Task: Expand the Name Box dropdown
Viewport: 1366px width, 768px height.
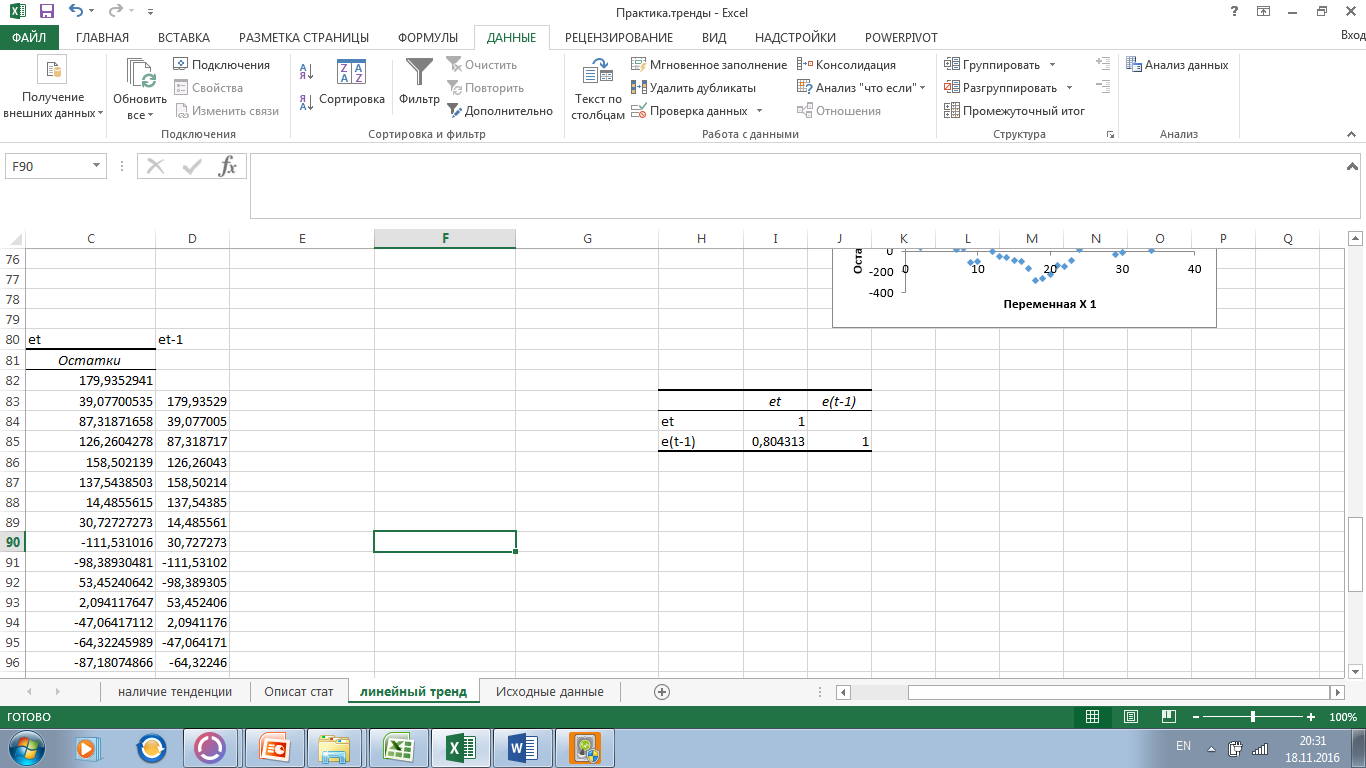Action: (97, 166)
